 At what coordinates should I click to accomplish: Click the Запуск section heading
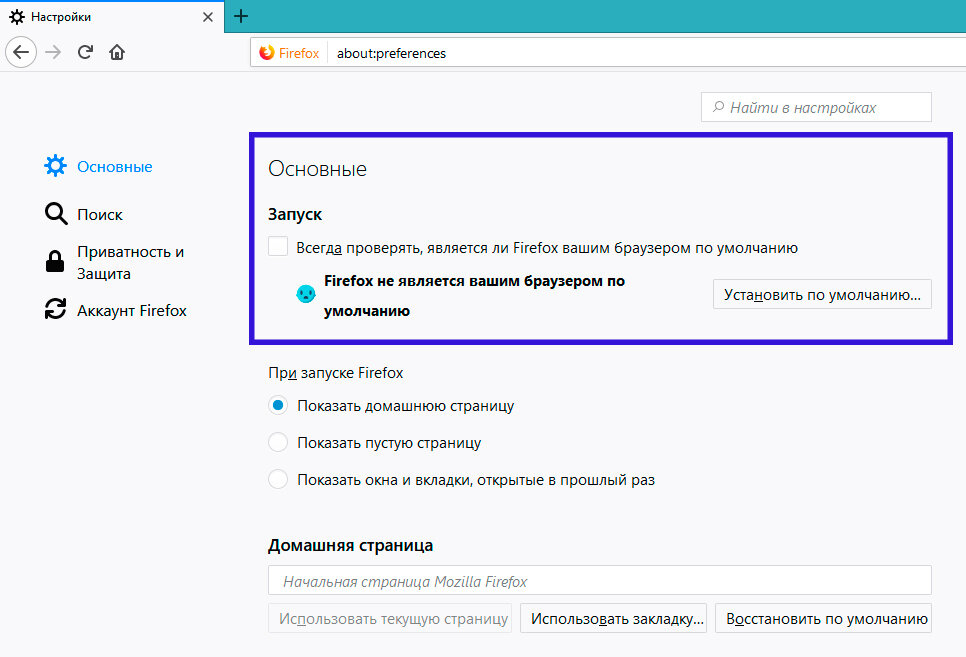point(295,214)
